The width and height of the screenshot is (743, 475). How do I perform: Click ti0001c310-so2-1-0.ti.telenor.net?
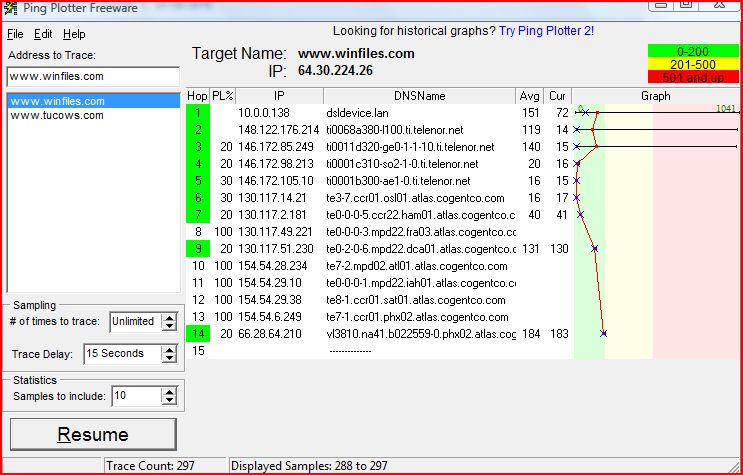coord(402,164)
